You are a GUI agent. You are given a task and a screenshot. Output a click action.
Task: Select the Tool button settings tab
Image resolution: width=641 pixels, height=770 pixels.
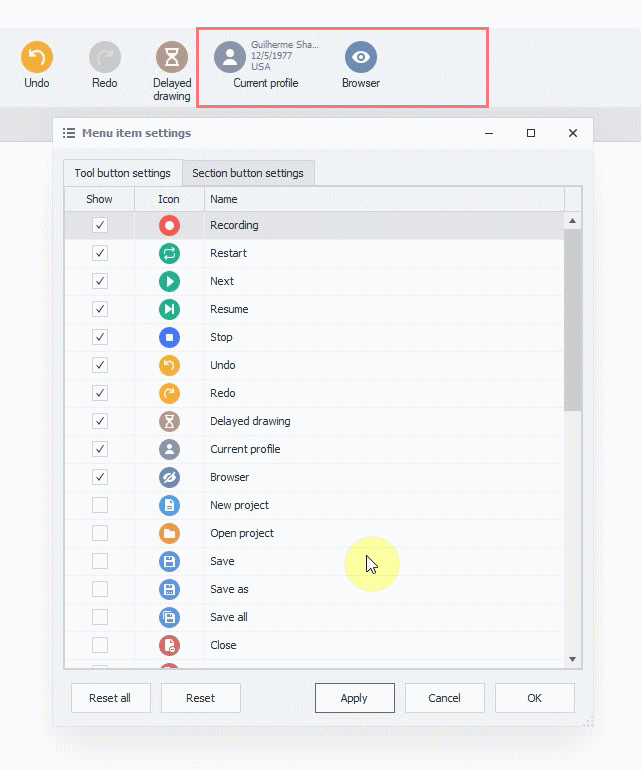click(x=122, y=173)
